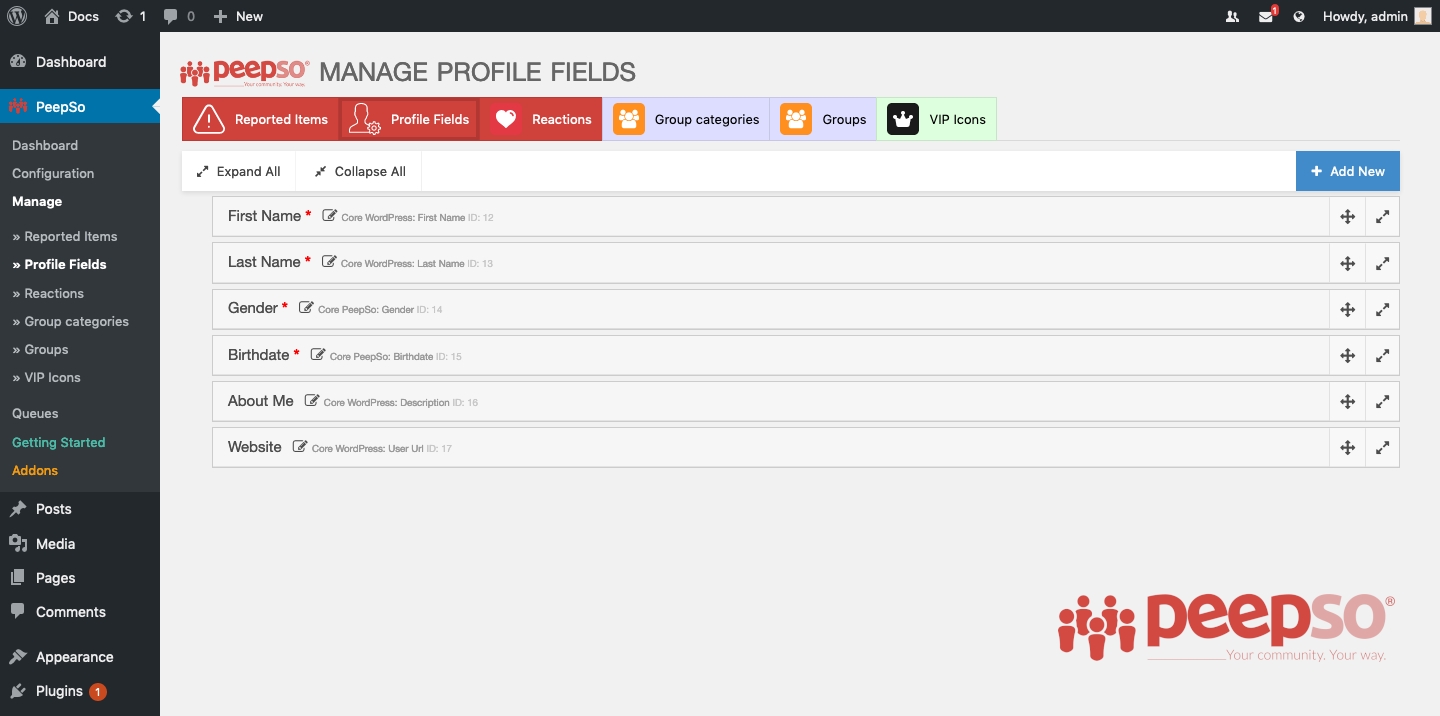This screenshot has width=1440, height=716.
Task: Select the Profile Fields tab
Action: click(409, 119)
